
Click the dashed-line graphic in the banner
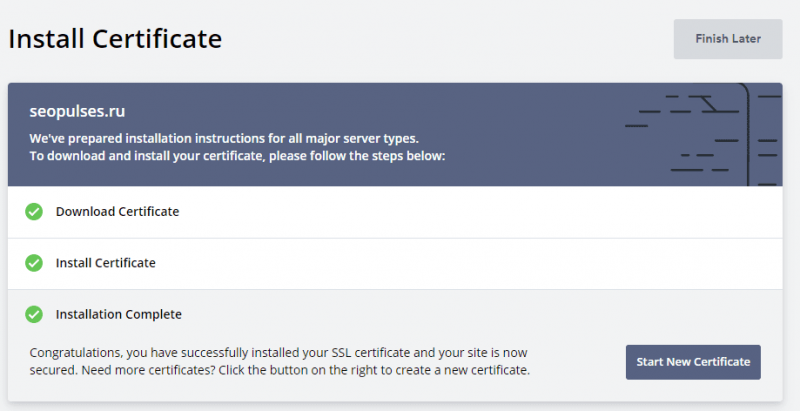(703, 135)
